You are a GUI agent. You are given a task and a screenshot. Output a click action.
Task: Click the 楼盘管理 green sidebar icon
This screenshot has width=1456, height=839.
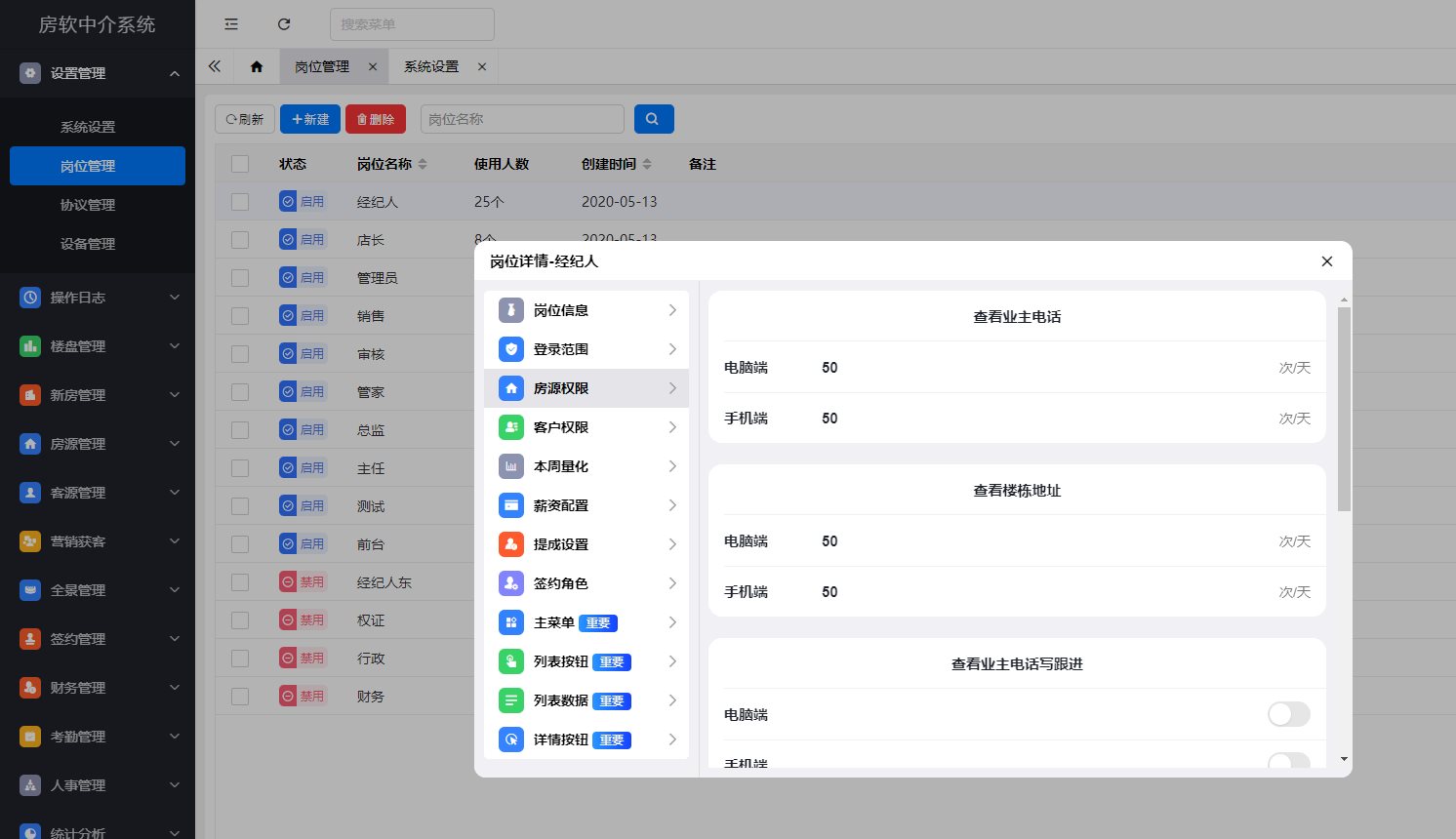click(x=30, y=346)
